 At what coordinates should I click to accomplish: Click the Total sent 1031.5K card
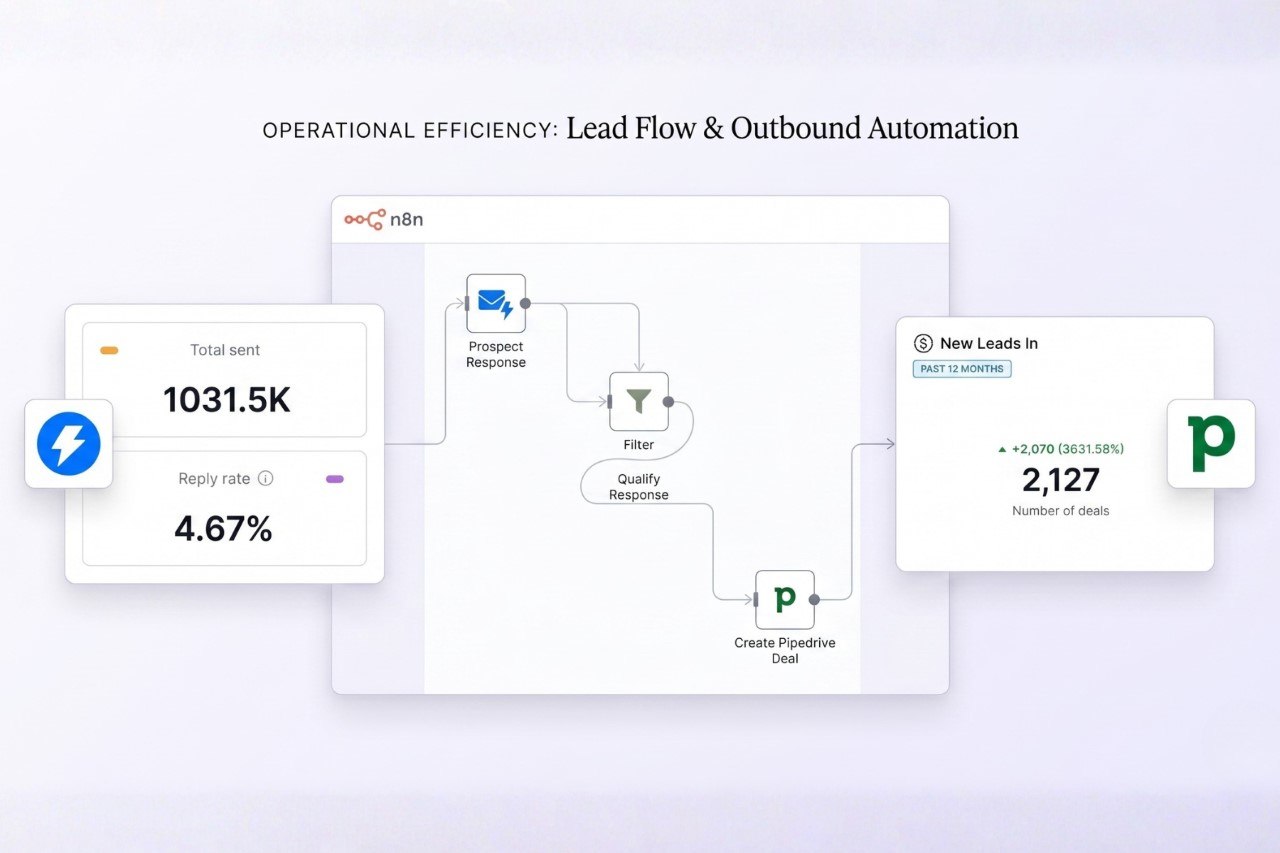point(225,380)
